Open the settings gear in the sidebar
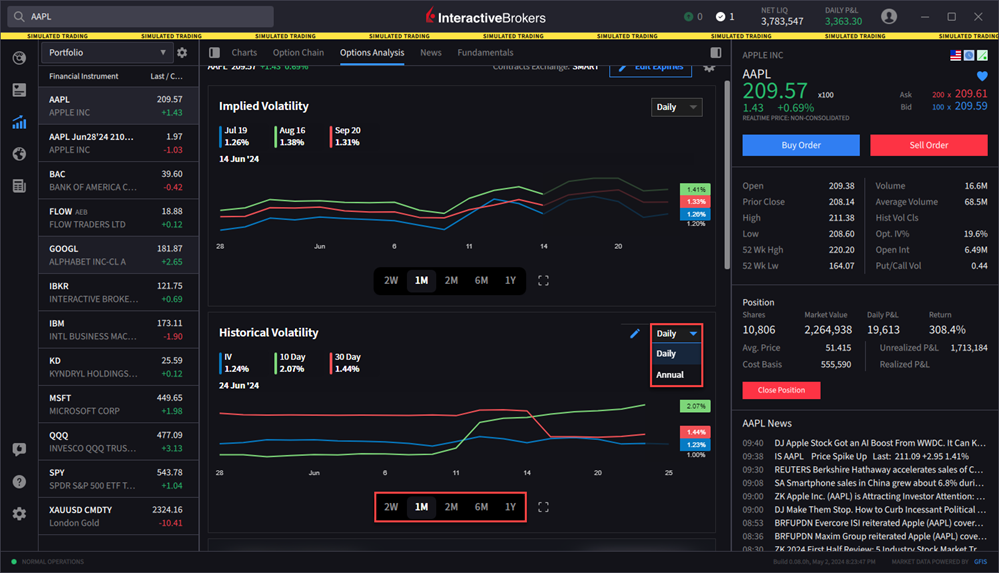 tap(19, 513)
